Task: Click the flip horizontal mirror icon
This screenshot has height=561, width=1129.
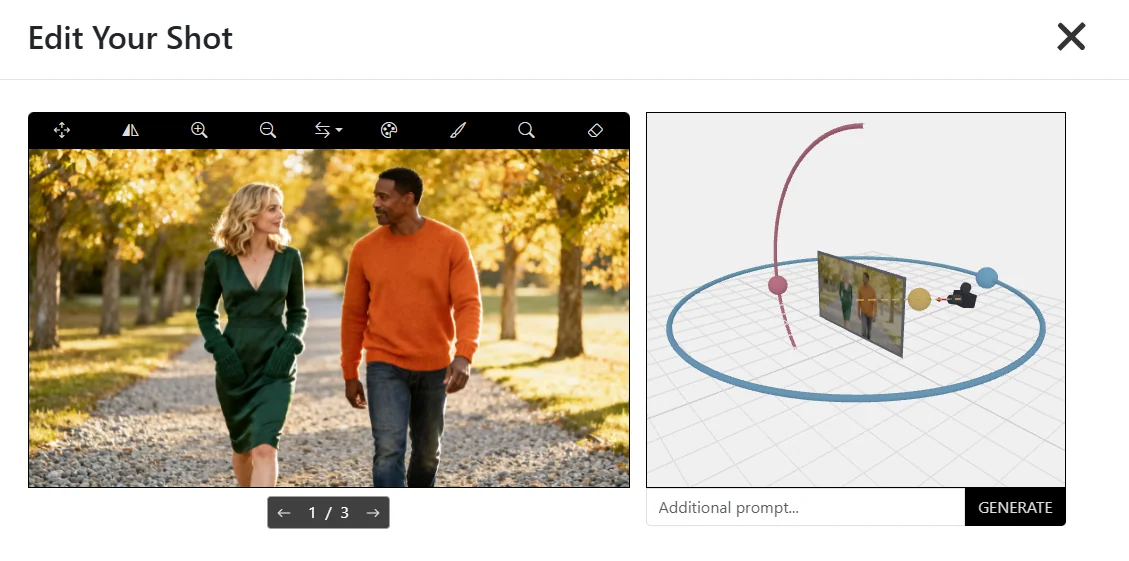Action: coord(130,130)
